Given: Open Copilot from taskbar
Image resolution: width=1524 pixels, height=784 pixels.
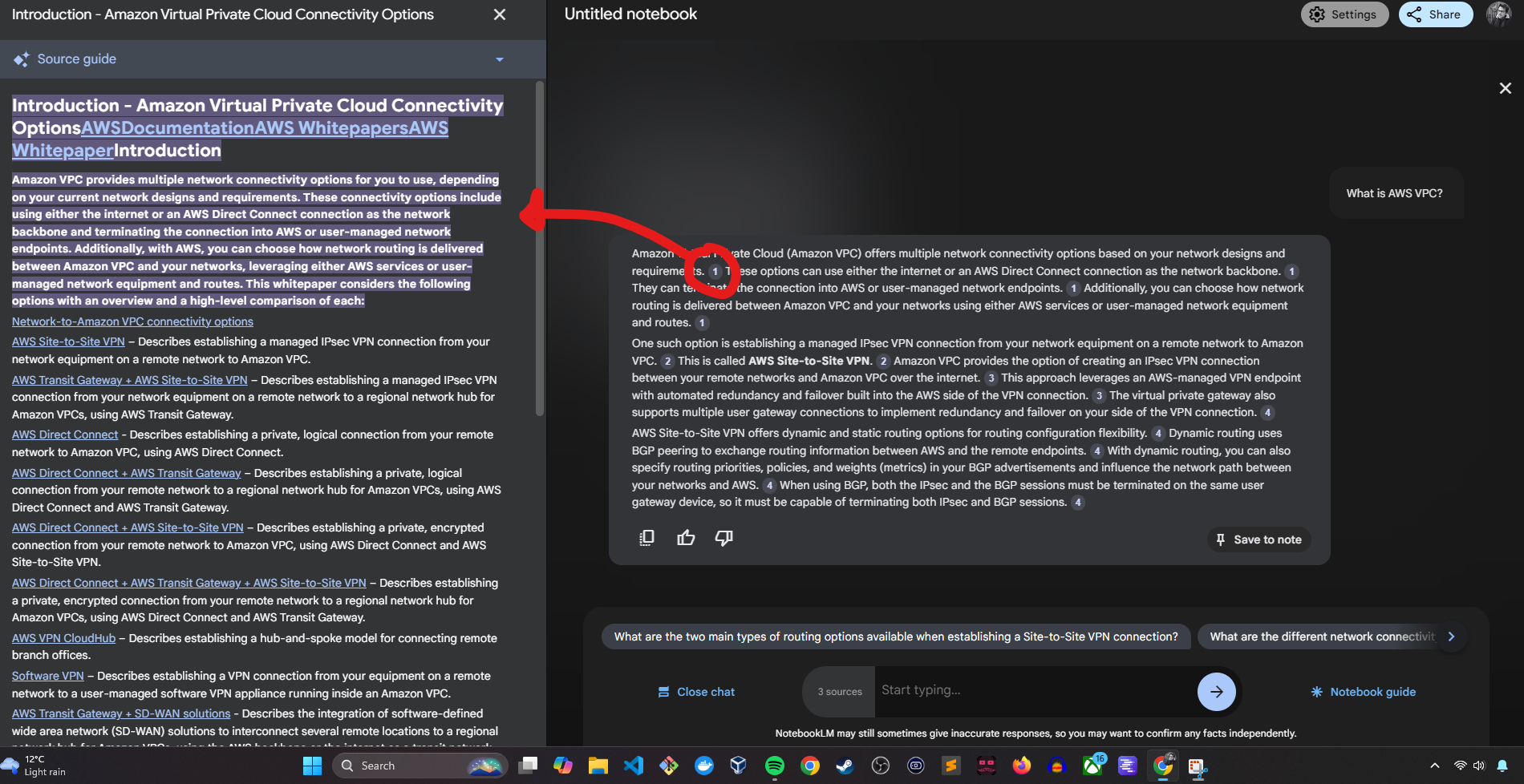Looking at the screenshot, I should coord(563,766).
